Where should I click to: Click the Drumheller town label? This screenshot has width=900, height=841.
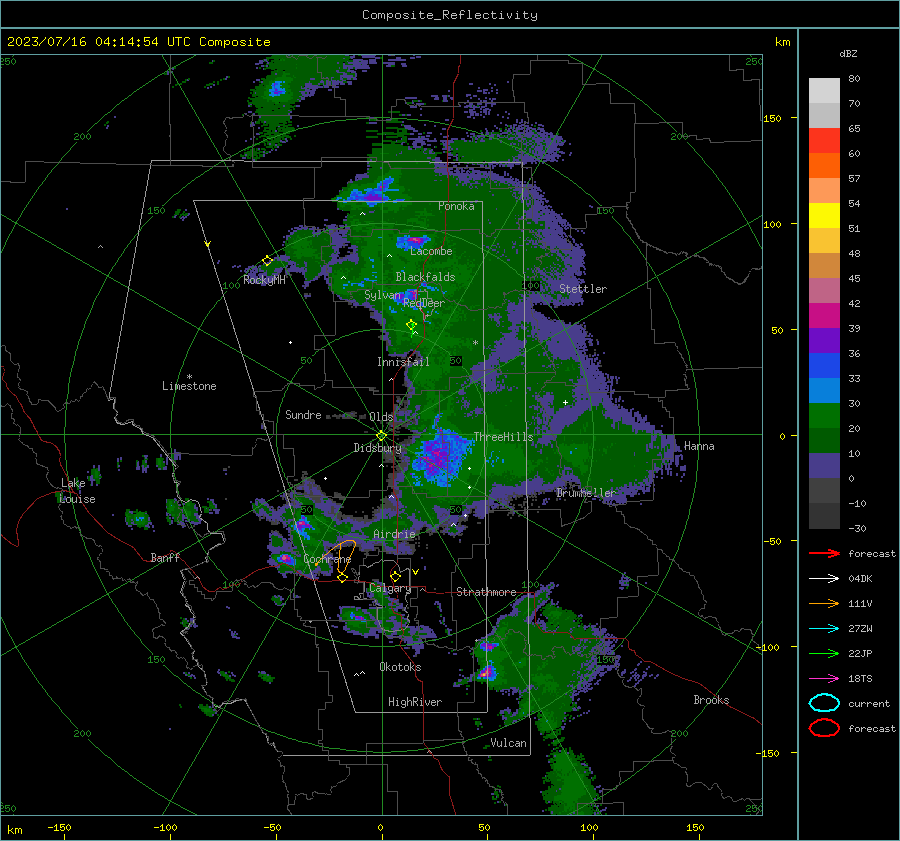(586, 493)
